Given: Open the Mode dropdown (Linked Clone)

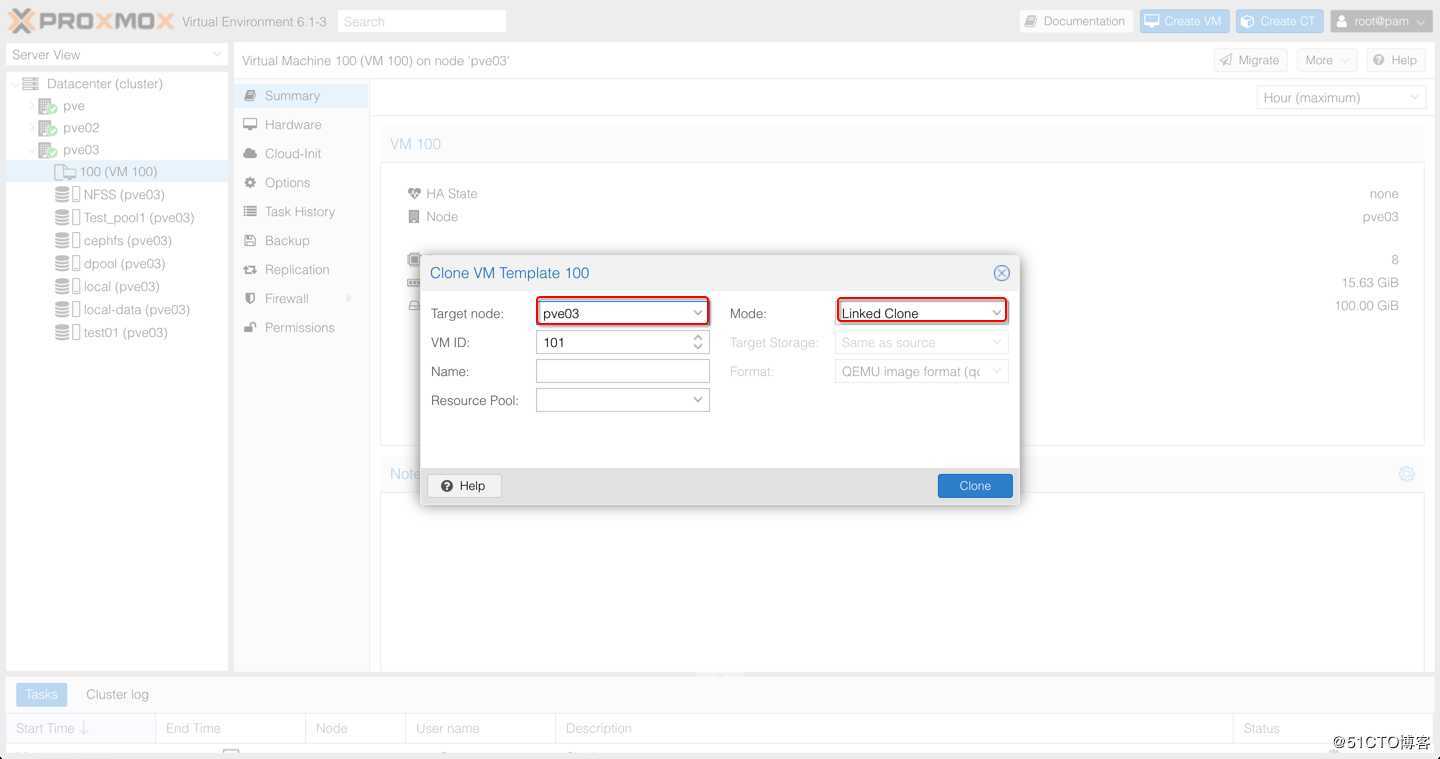Looking at the screenshot, I should coord(996,313).
